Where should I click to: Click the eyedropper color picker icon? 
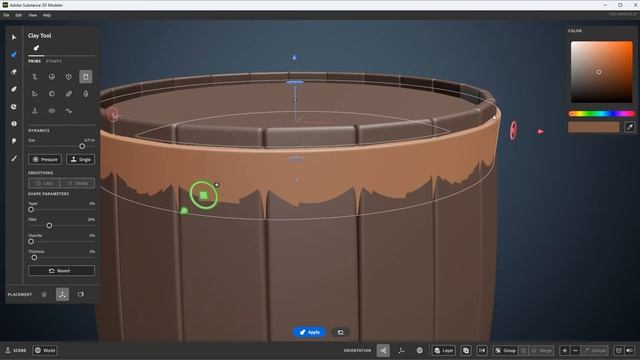(x=630, y=127)
